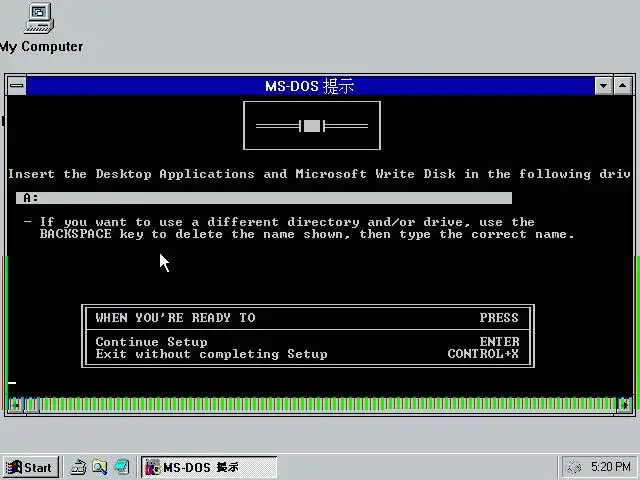The image size is (640, 480).
Task: Click the 5:20 PM clock
Action: (610, 467)
